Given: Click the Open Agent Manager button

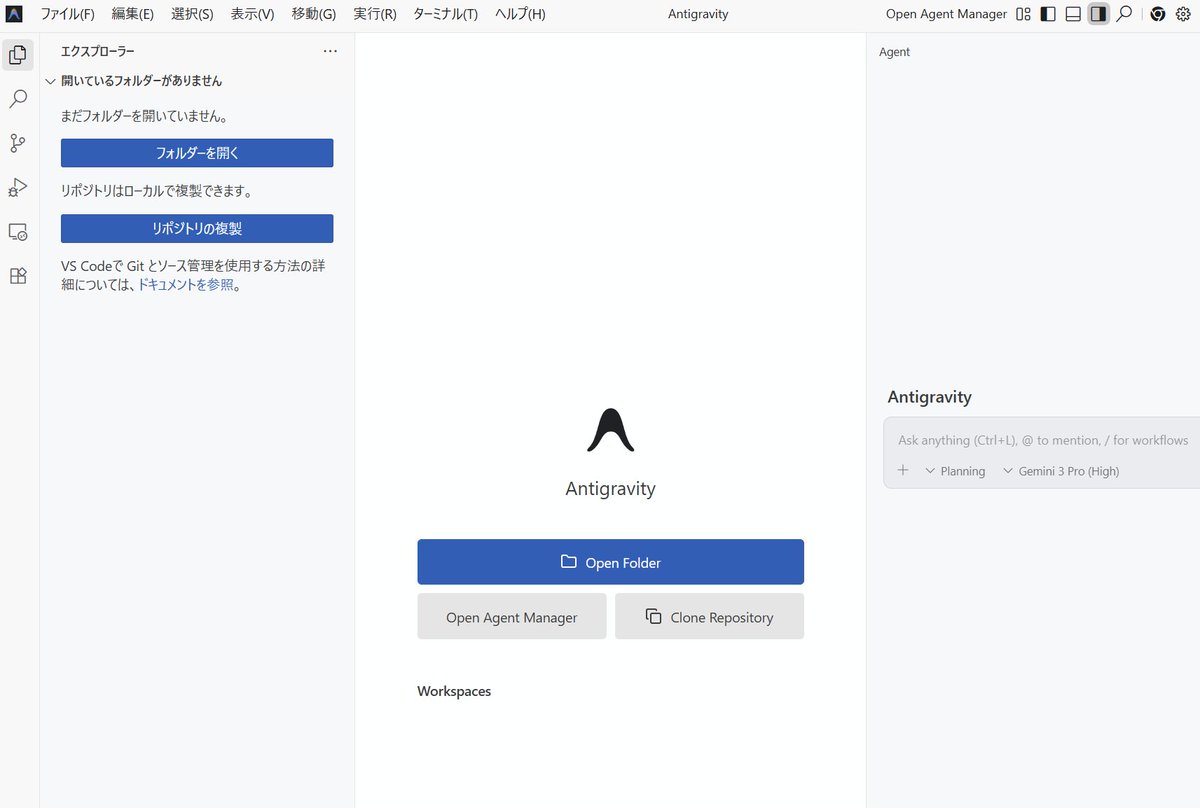Looking at the screenshot, I should coord(511,616).
